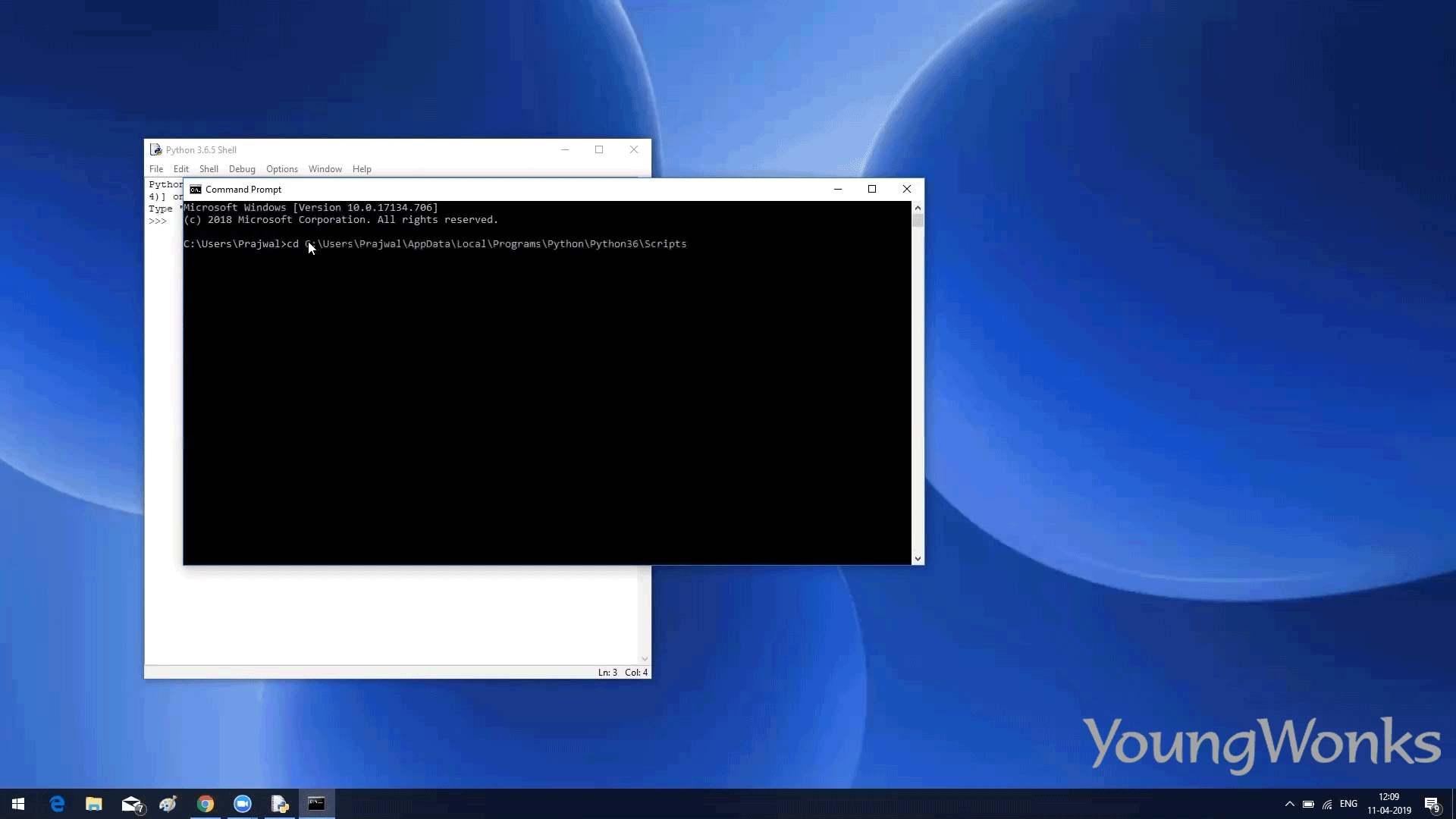Open the File menu in Python Shell
The image size is (1456, 819).
[x=156, y=169]
